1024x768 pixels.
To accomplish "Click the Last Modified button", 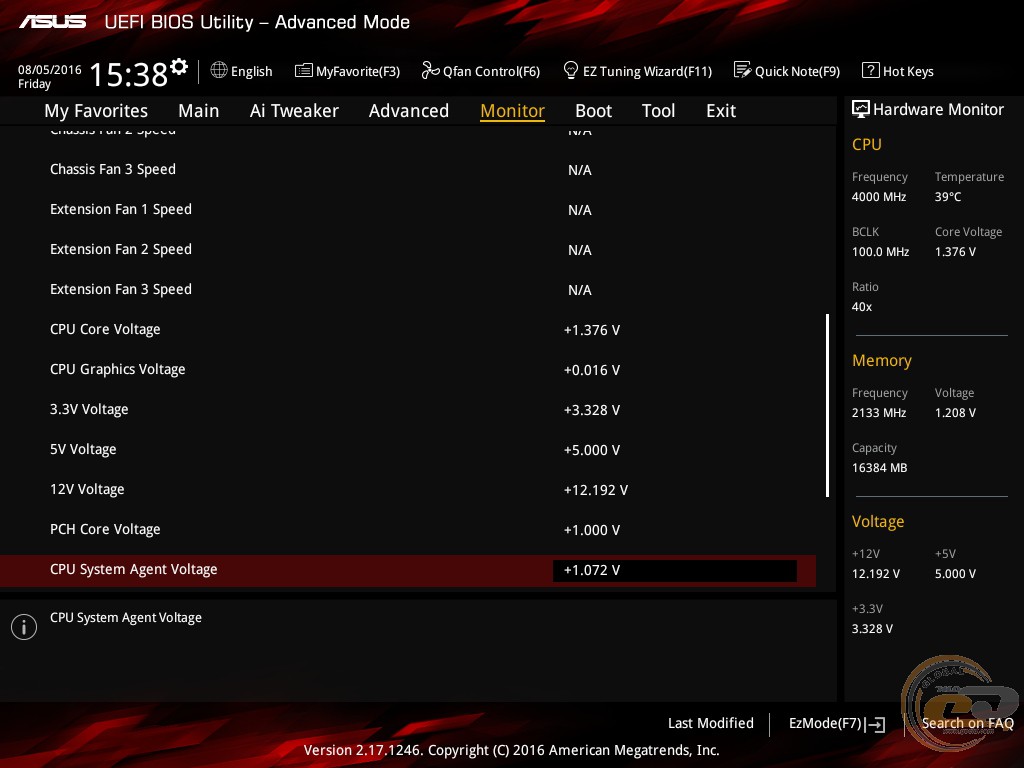I will coord(710,723).
